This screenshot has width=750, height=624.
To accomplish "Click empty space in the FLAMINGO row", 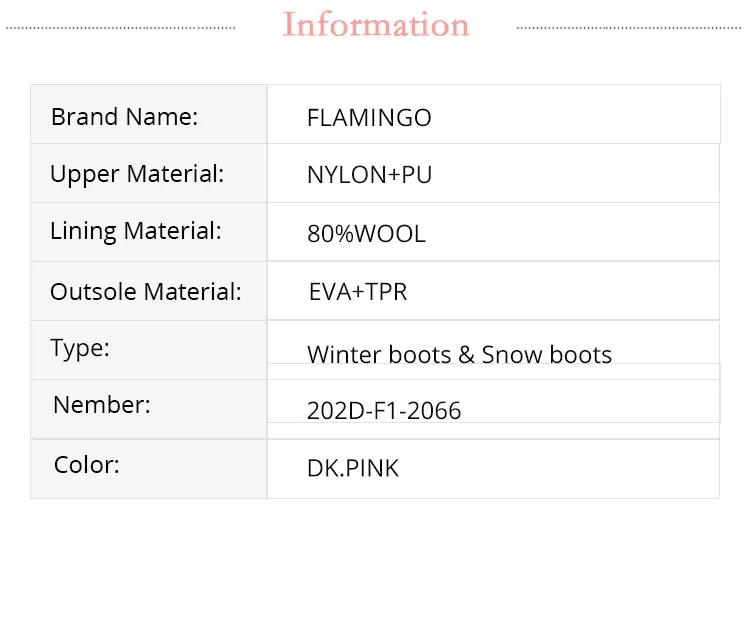I will [574, 115].
